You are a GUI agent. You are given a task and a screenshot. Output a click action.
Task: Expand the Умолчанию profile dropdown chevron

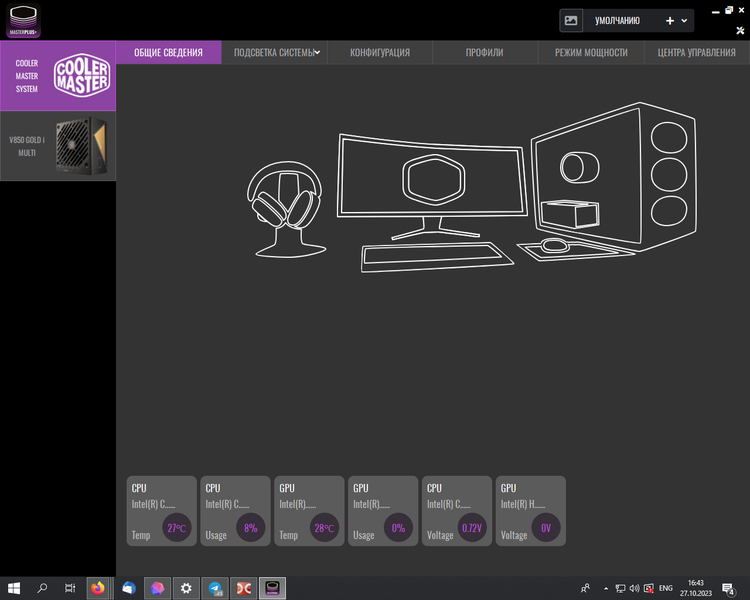click(684, 21)
